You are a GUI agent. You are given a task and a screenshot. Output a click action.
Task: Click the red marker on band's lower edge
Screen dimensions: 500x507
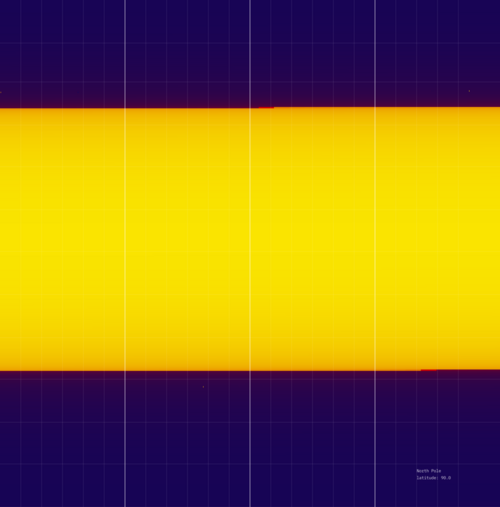(429, 370)
